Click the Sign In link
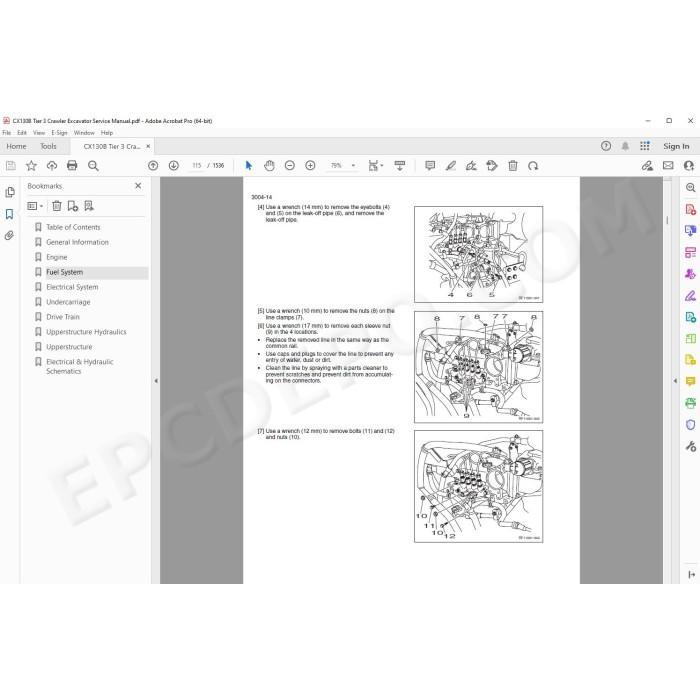Image resolution: width=700 pixels, height=700 pixels. (x=676, y=146)
